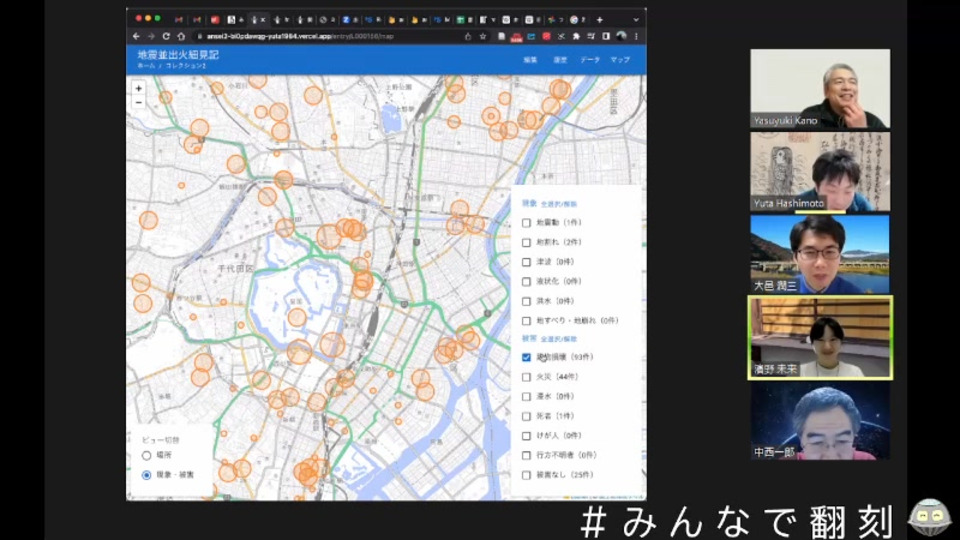The width and height of the screenshot is (960, 540).
Task: Open a new browser tab with plus
Action: tap(599, 20)
